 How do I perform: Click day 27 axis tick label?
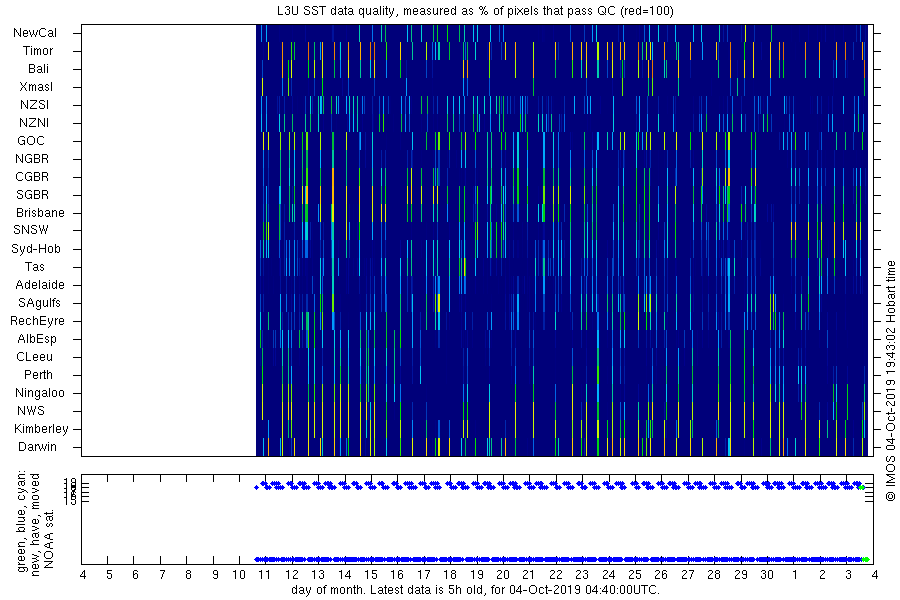click(688, 575)
